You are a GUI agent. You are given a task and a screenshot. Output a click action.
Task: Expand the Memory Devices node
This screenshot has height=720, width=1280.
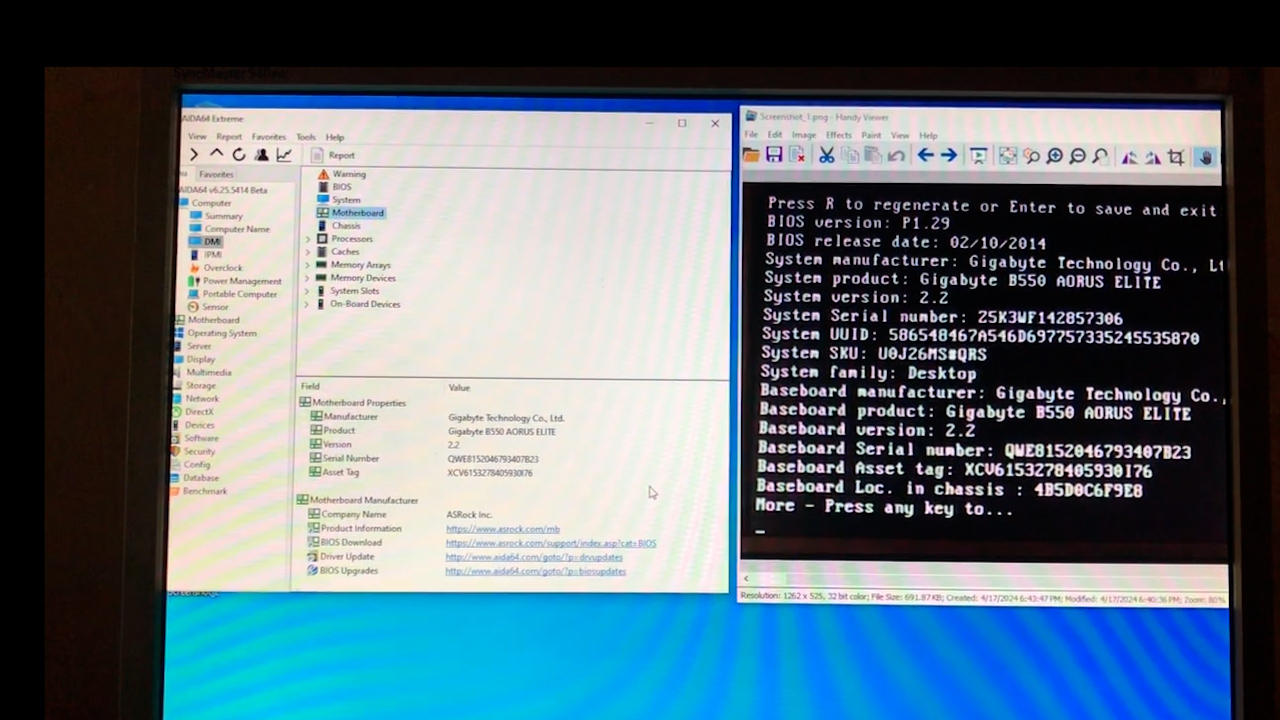[x=308, y=278]
